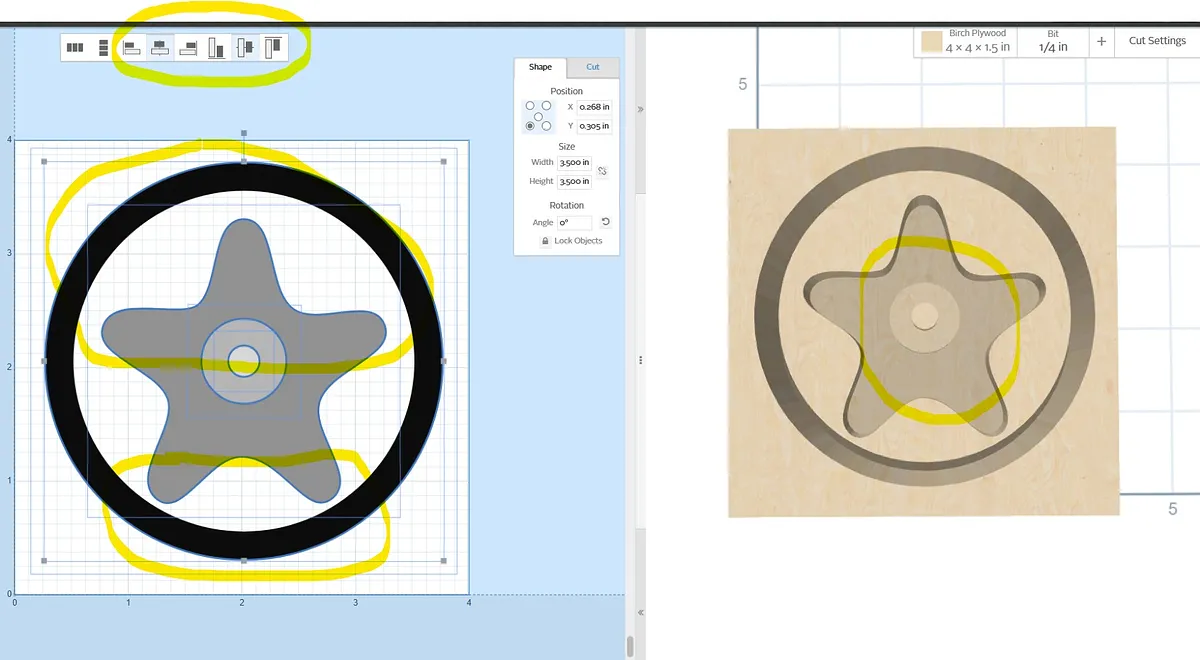
Task: Click the distribute vertically icon
Action: [x=103, y=47]
